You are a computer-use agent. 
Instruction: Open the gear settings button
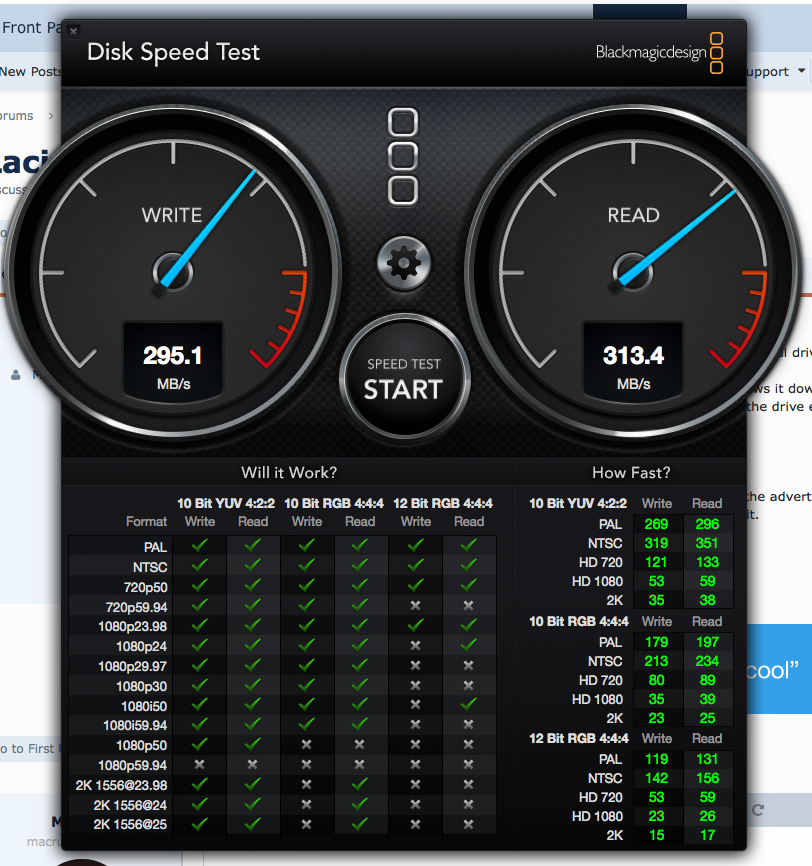[404, 263]
